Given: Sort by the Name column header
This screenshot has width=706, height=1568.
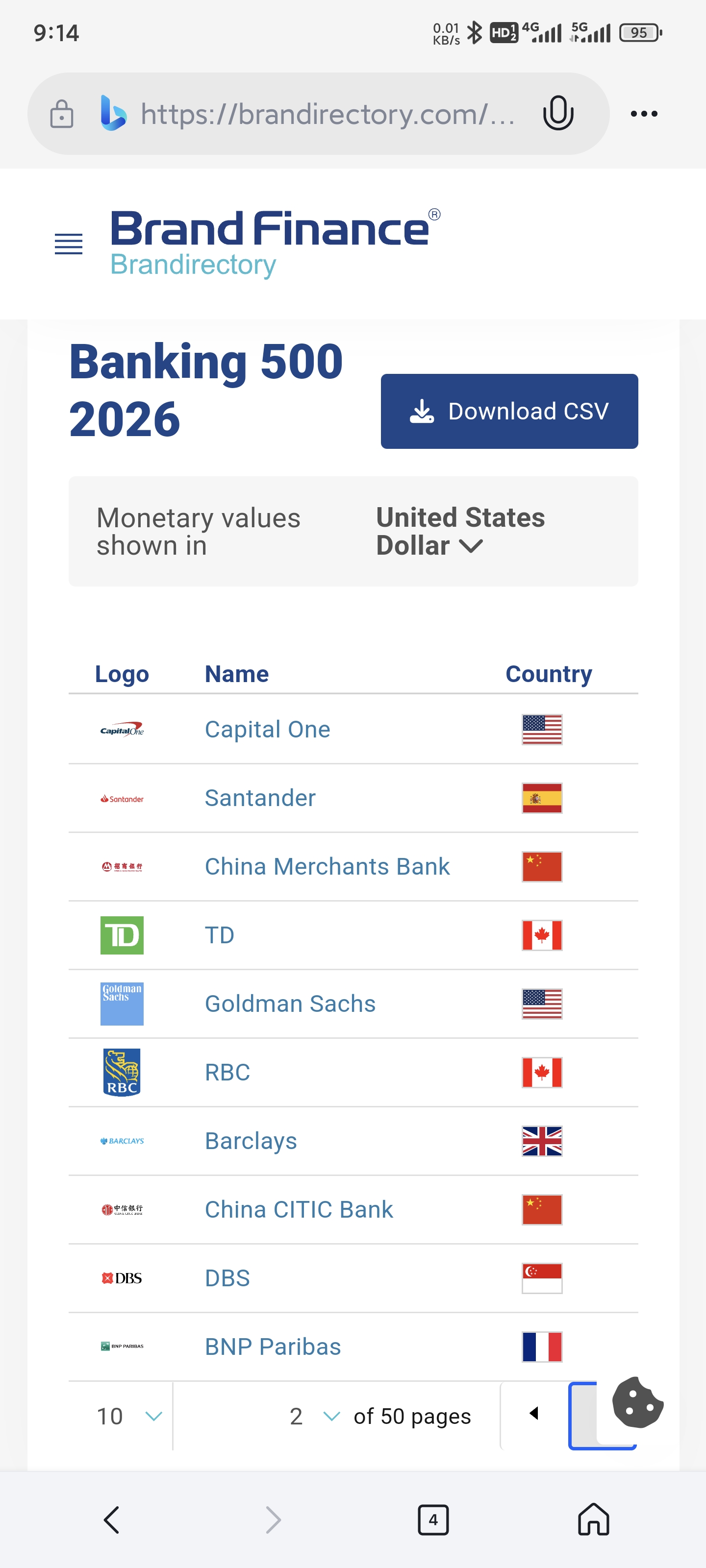Looking at the screenshot, I should tap(236, 674).
